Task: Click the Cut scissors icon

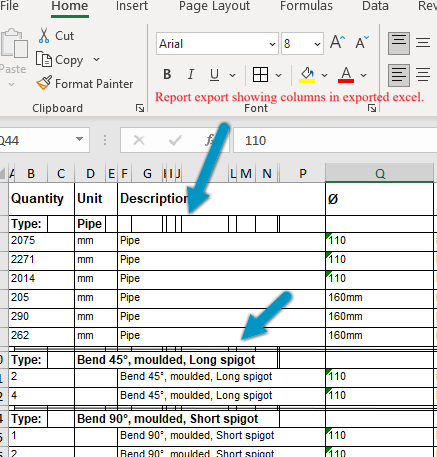Action: [44, 36]
